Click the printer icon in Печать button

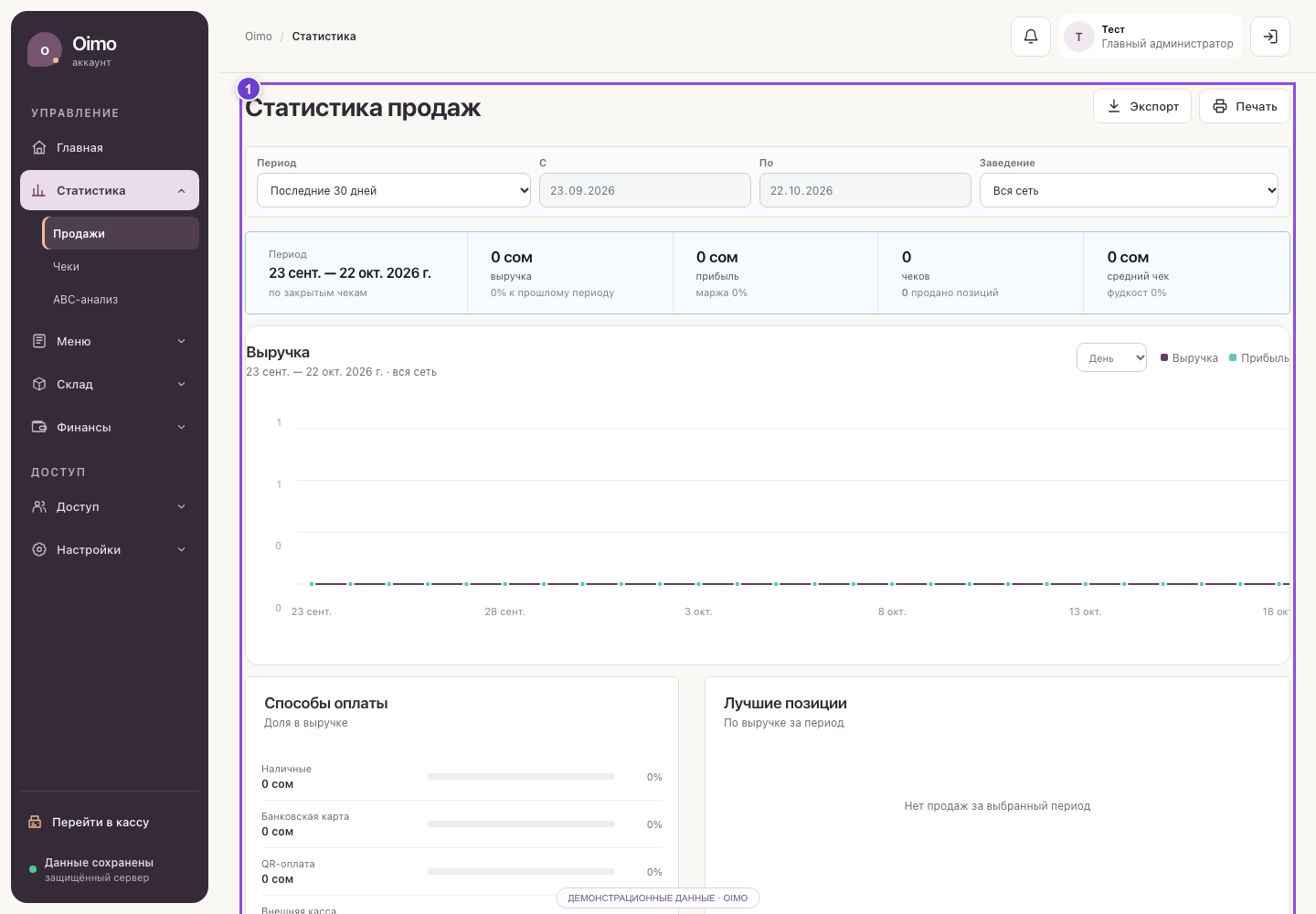pos(1220,106)
